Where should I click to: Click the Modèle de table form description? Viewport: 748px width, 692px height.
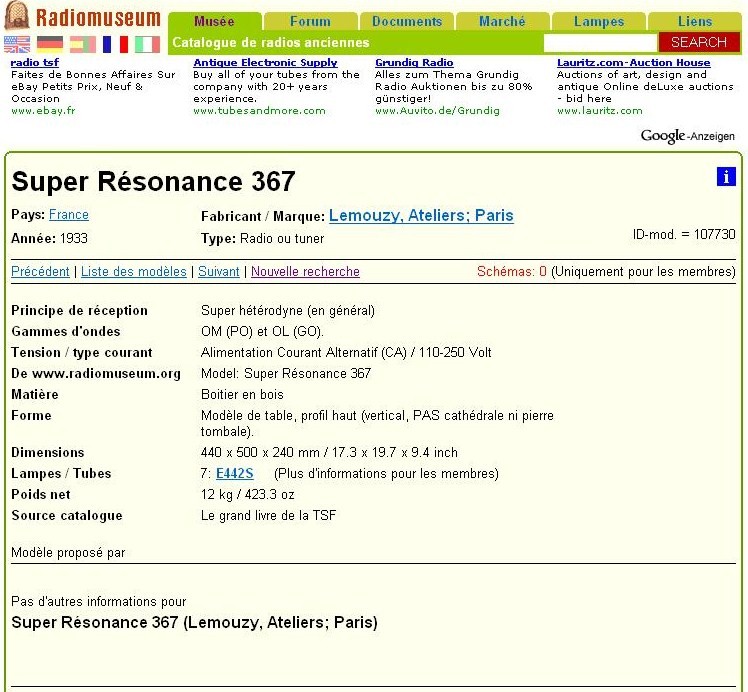point(377,423)
